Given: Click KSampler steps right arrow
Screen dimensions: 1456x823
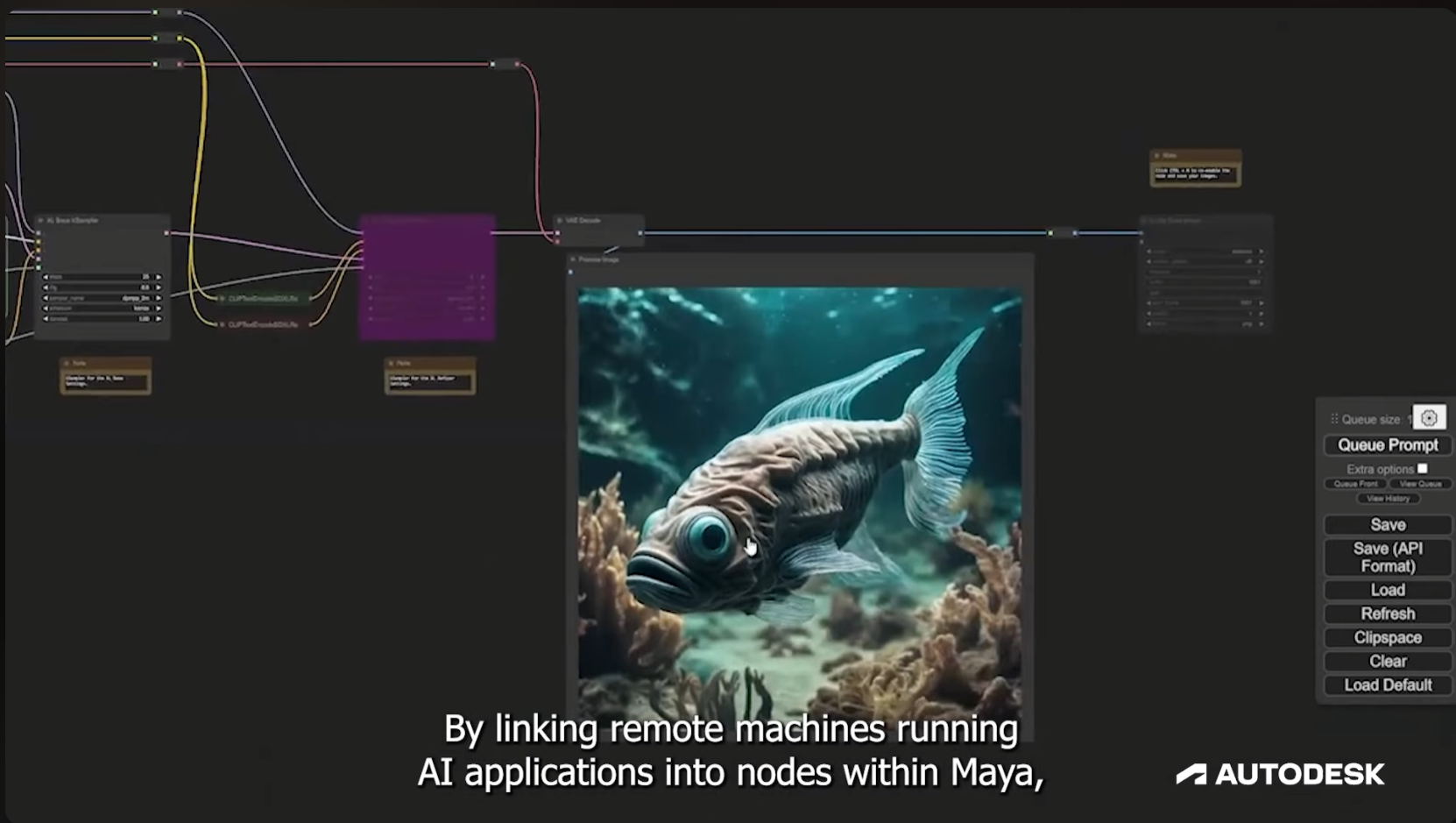Looking at the screenshot, I should (x=159, y=277).
